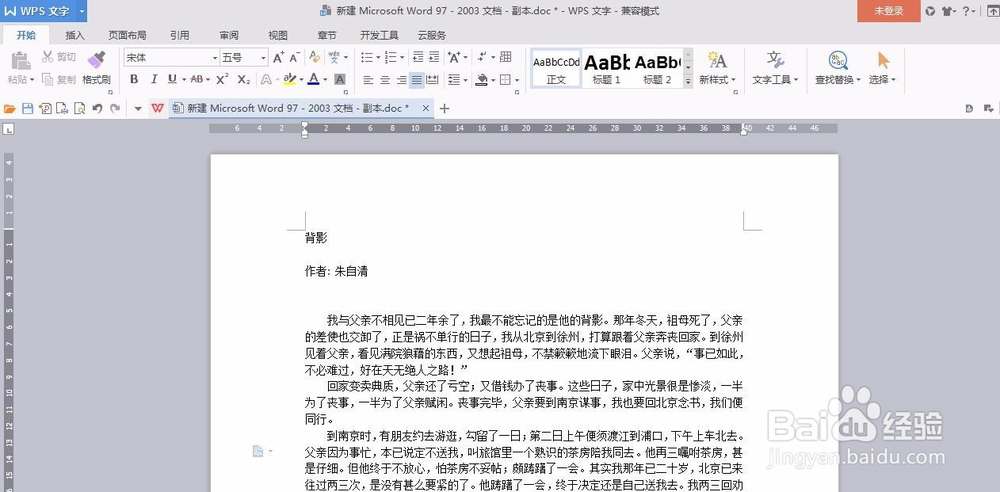Click the Cut (剪切) scissors icon
Image resolution: width=1000 pixels, height=492 pixels.
coord(48,57)
